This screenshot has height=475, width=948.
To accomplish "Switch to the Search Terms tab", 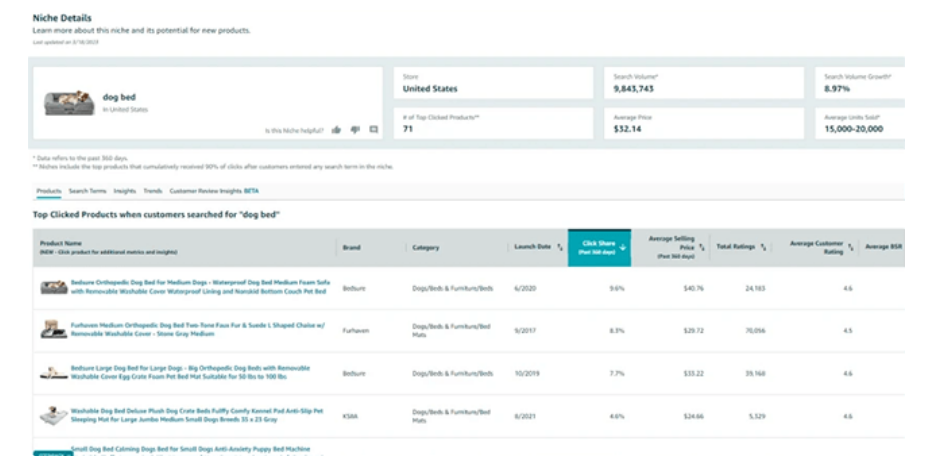I will coord(87,191).
